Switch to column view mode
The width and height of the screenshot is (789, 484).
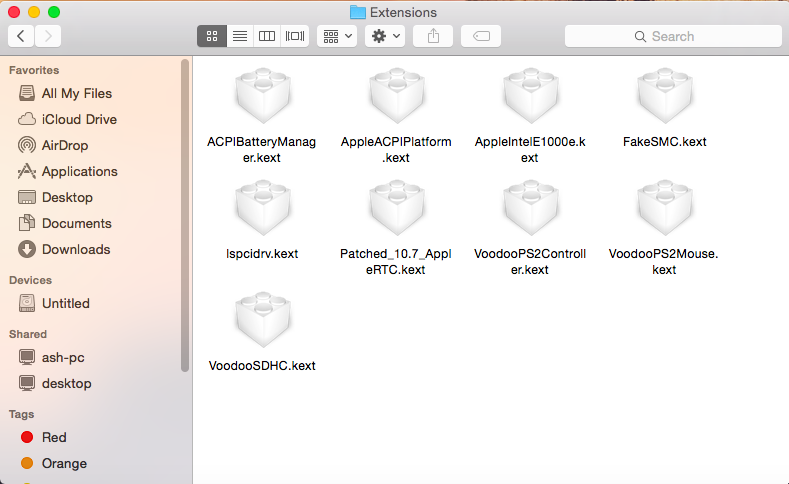click(x=267, y=36)
